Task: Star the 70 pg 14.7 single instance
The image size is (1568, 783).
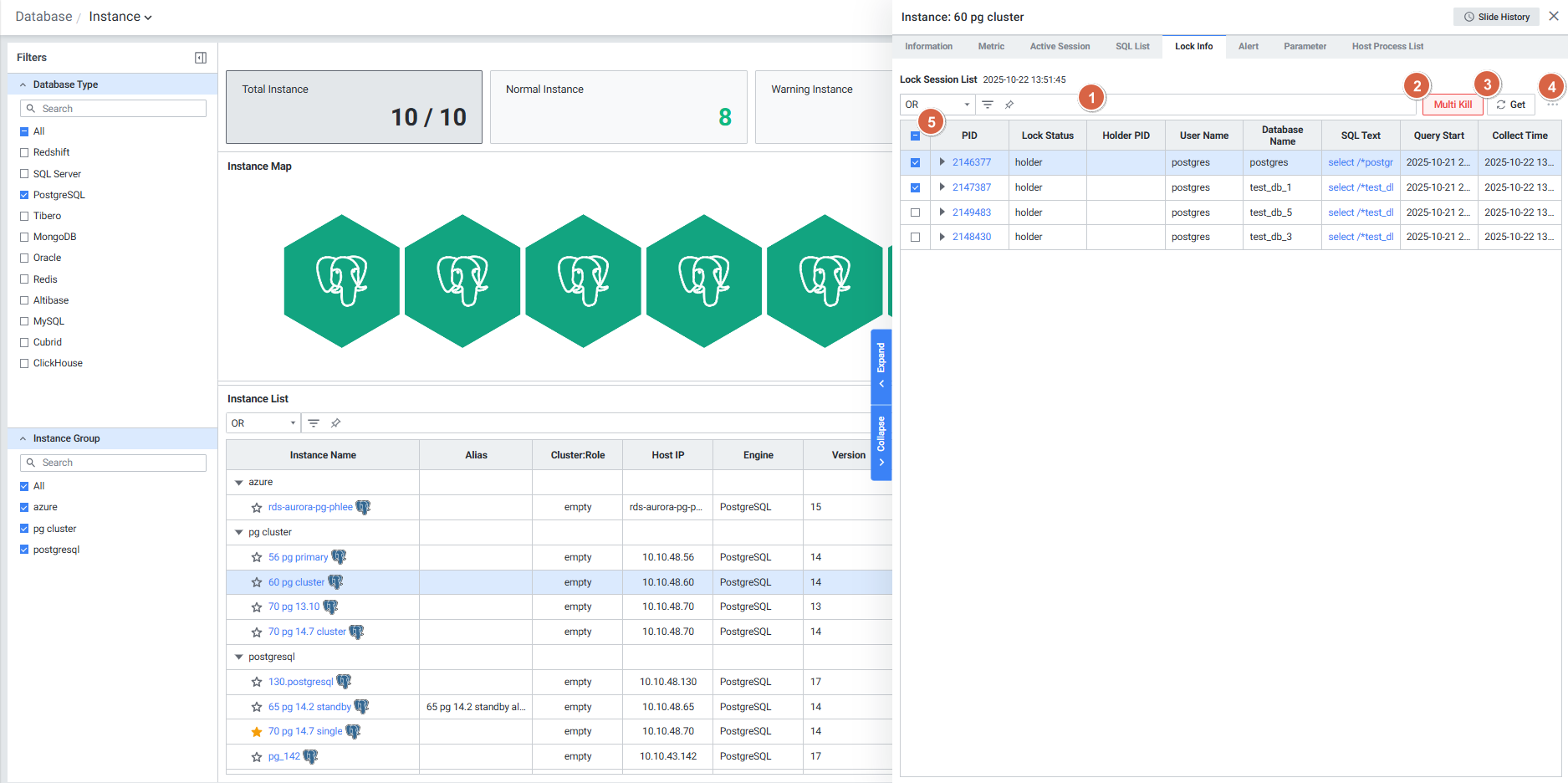Action: (x=257, y=732)
